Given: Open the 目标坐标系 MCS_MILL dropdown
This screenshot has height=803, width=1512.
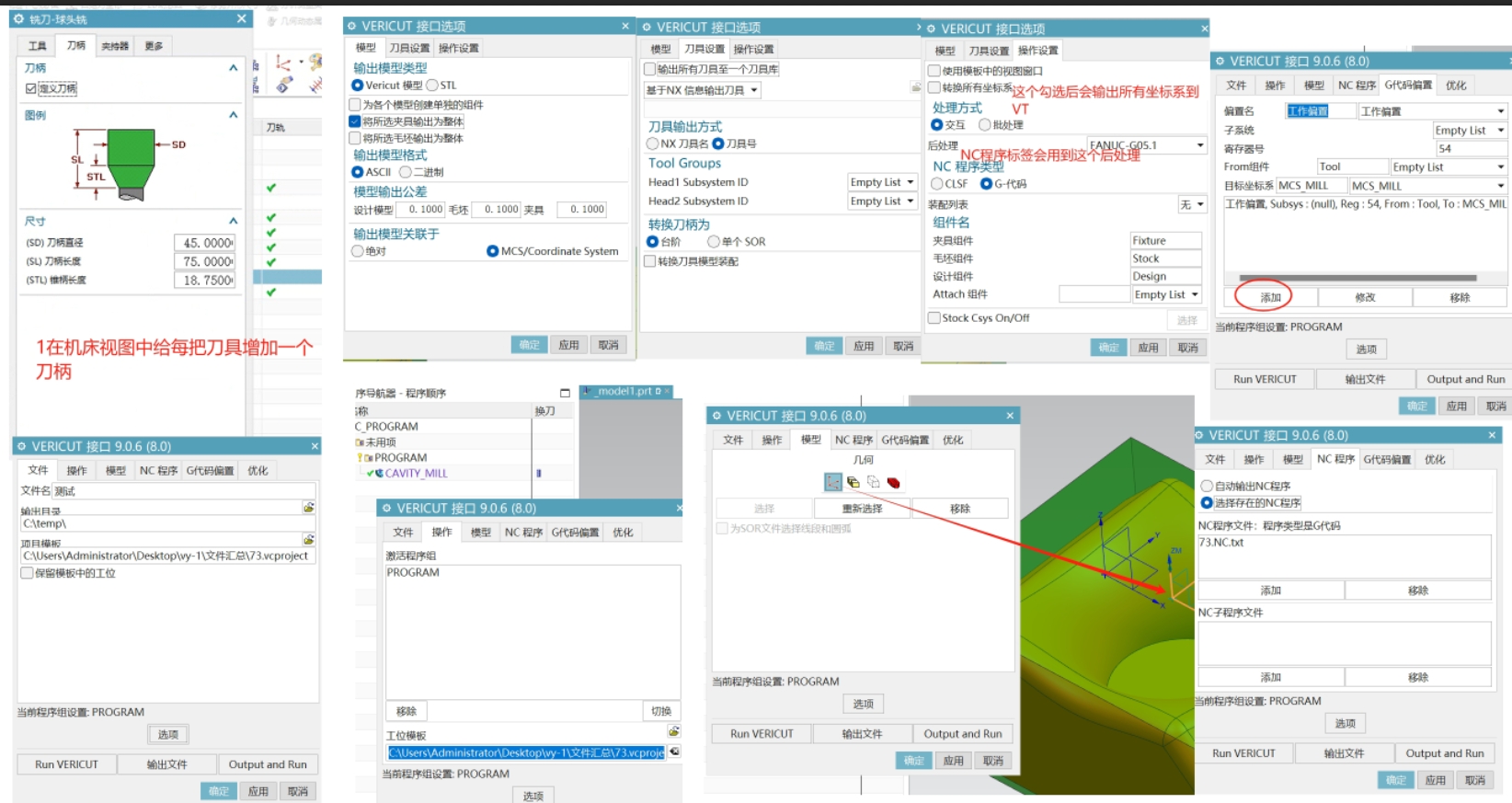Looking at the screenshot, I should [1428, 186].
